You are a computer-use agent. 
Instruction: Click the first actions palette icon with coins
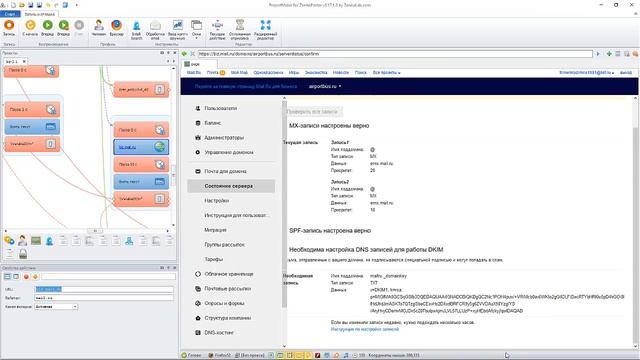click(x=9, y=241)
